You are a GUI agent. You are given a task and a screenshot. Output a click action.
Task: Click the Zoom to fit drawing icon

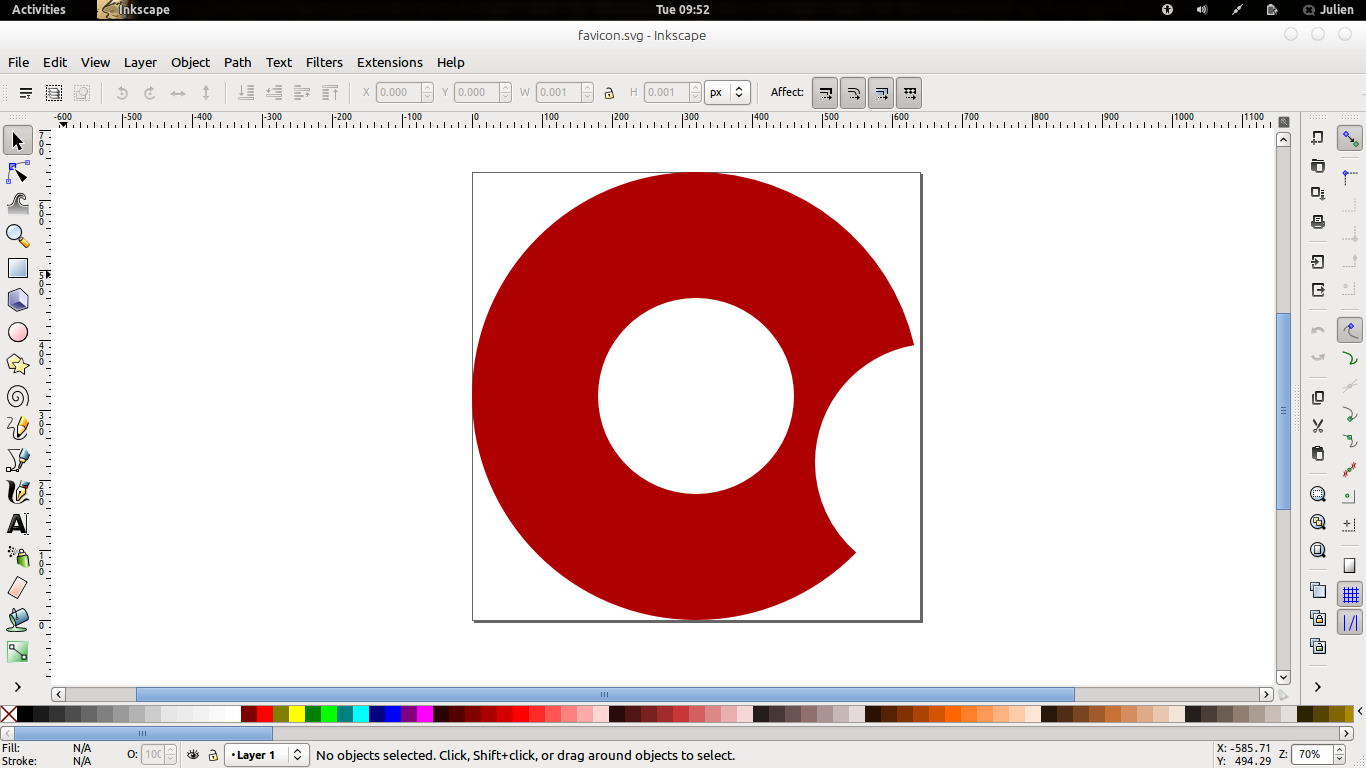1318,522
